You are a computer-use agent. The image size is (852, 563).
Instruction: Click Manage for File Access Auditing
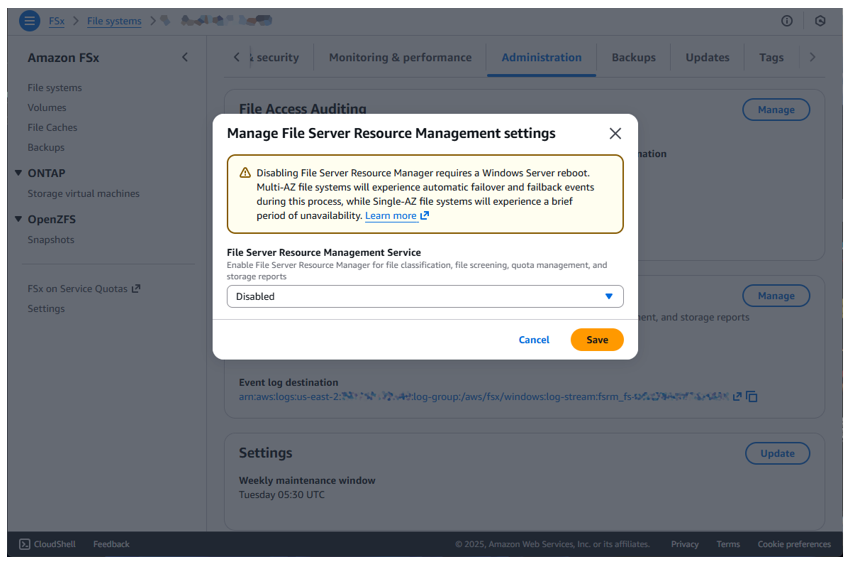pos(776,110)
